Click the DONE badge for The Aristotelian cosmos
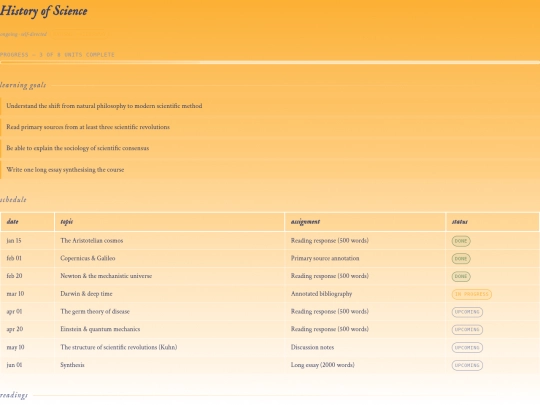The image size is (540, 405). click(x=461, y=241)
